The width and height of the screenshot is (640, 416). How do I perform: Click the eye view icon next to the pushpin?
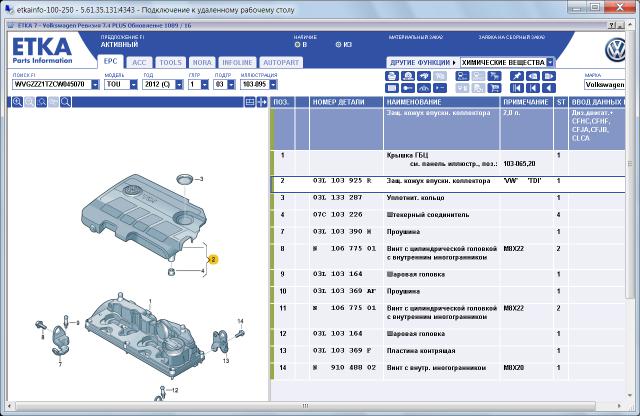click(533, 76)
